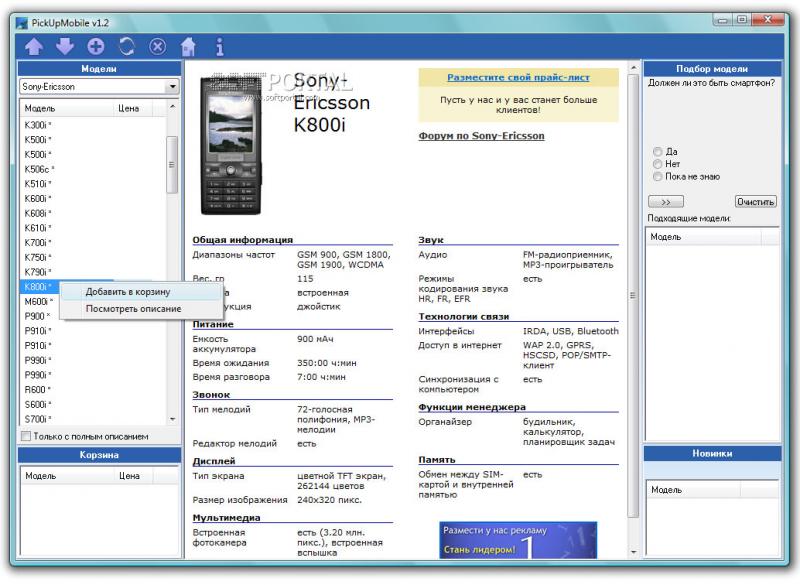Select the 'Нет' radio button
Image resolution: width=800 pixels, height=585 pixels.
click(x=658, y=164)
